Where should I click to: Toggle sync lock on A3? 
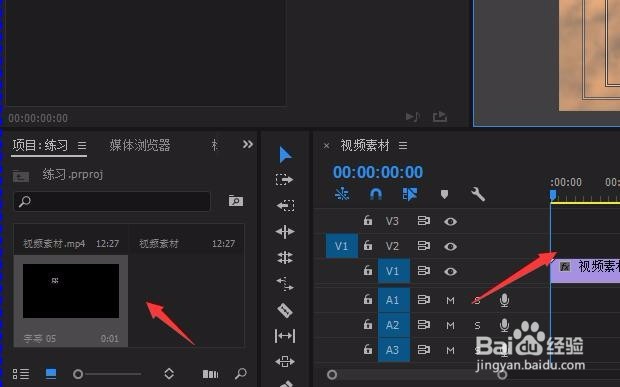pos(423,349)
